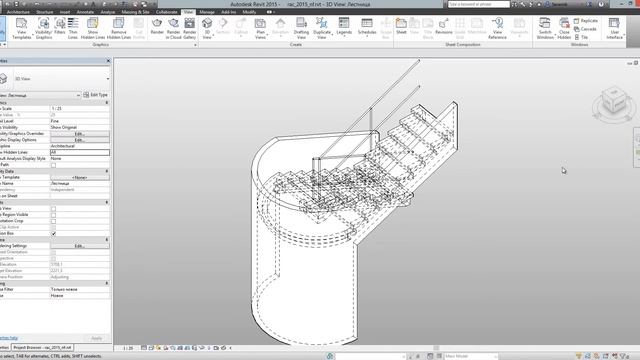The width and height of the screenshot is (640, 360).
Task: Open the User Interface options
Action: click(x=614, y=29)
